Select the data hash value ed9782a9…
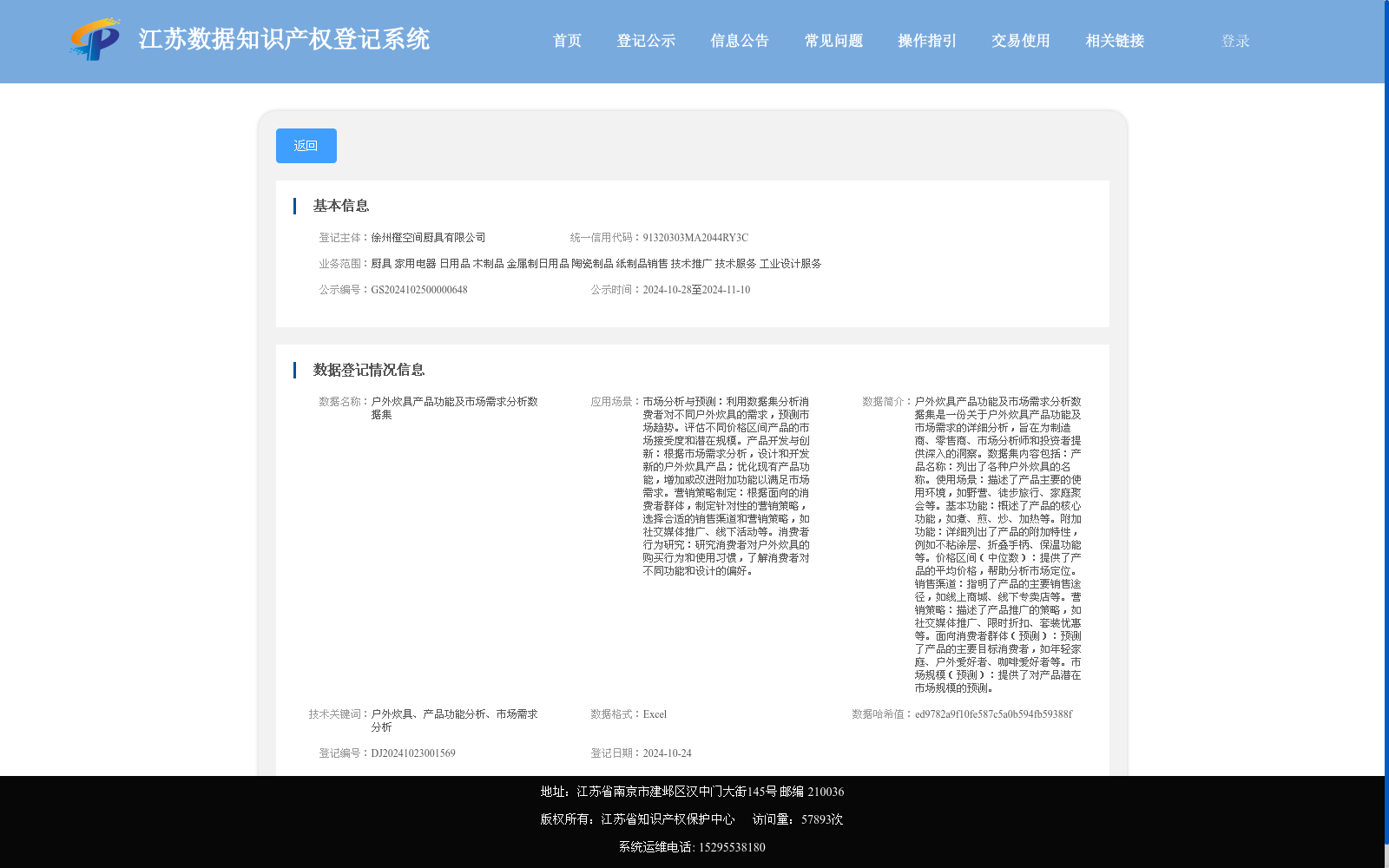The width and height of the screenshot is (1389, 868). (x=993, y=714)
